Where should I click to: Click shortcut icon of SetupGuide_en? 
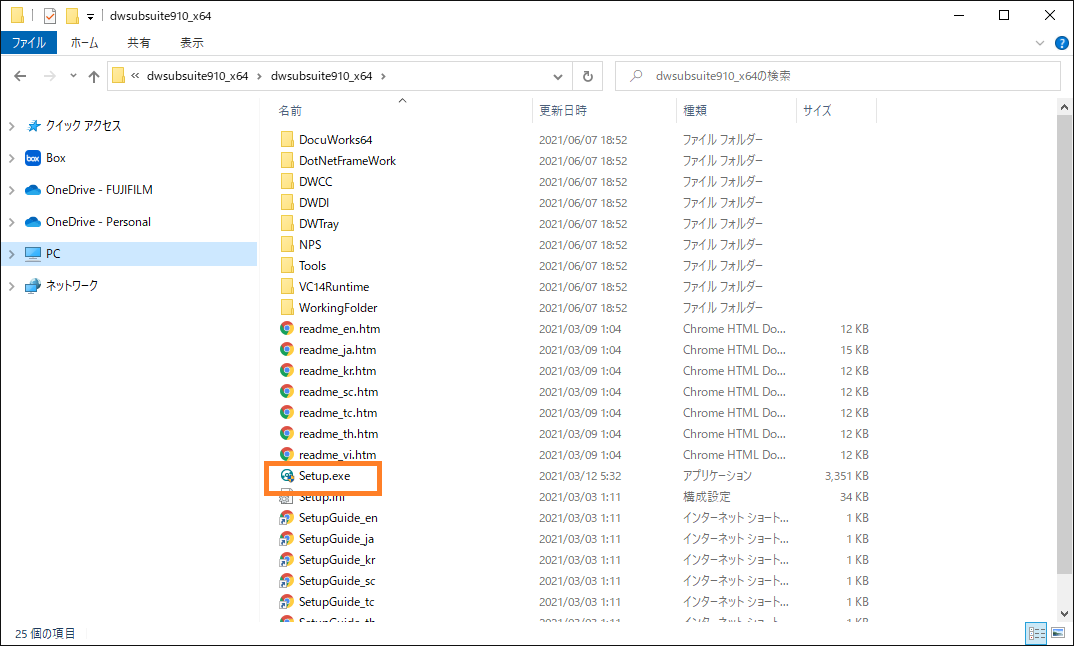287,518
